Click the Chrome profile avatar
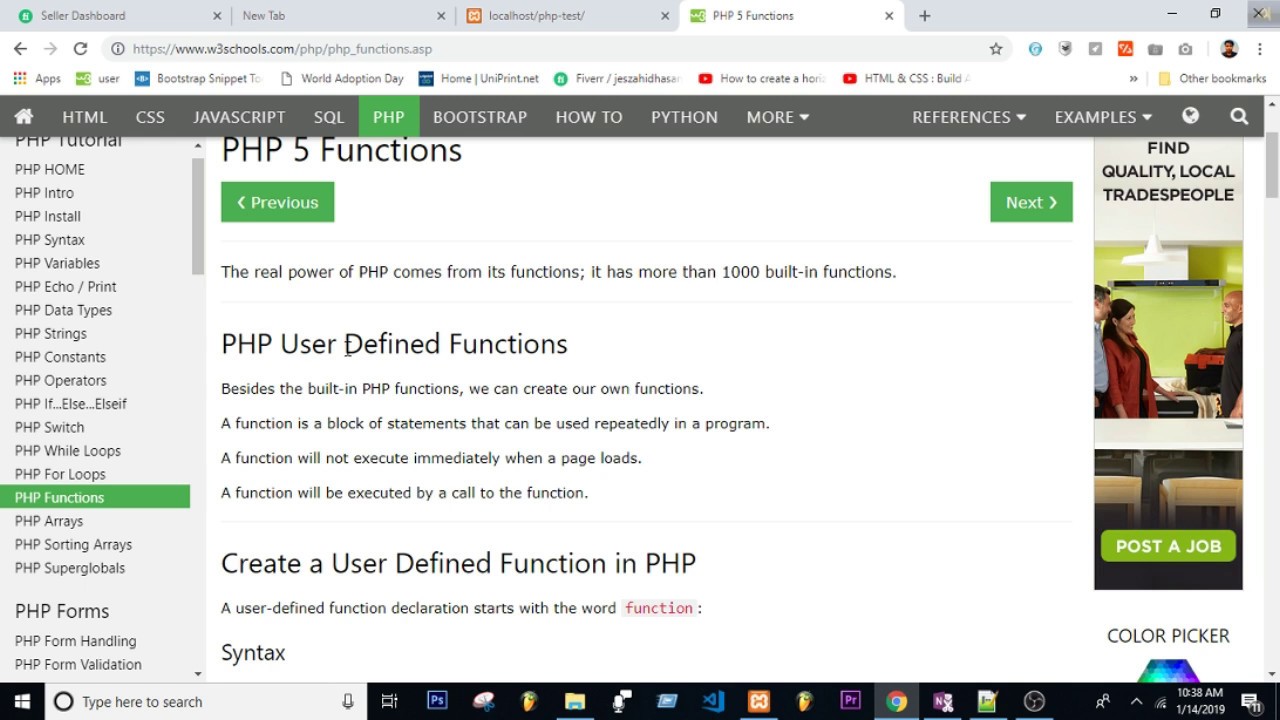 [x=1229, y=48]
